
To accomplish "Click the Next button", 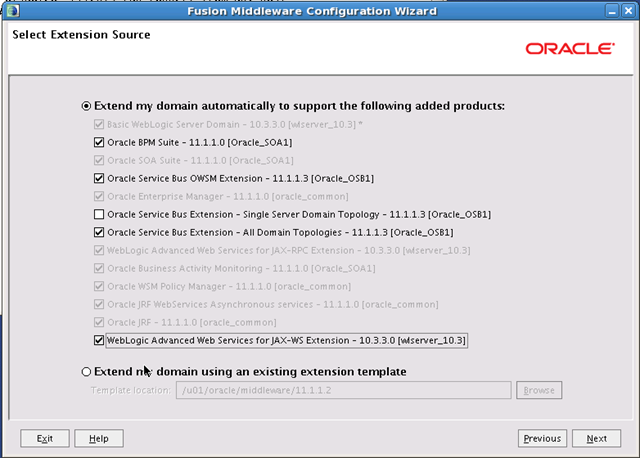I will [x=596, y=438].
